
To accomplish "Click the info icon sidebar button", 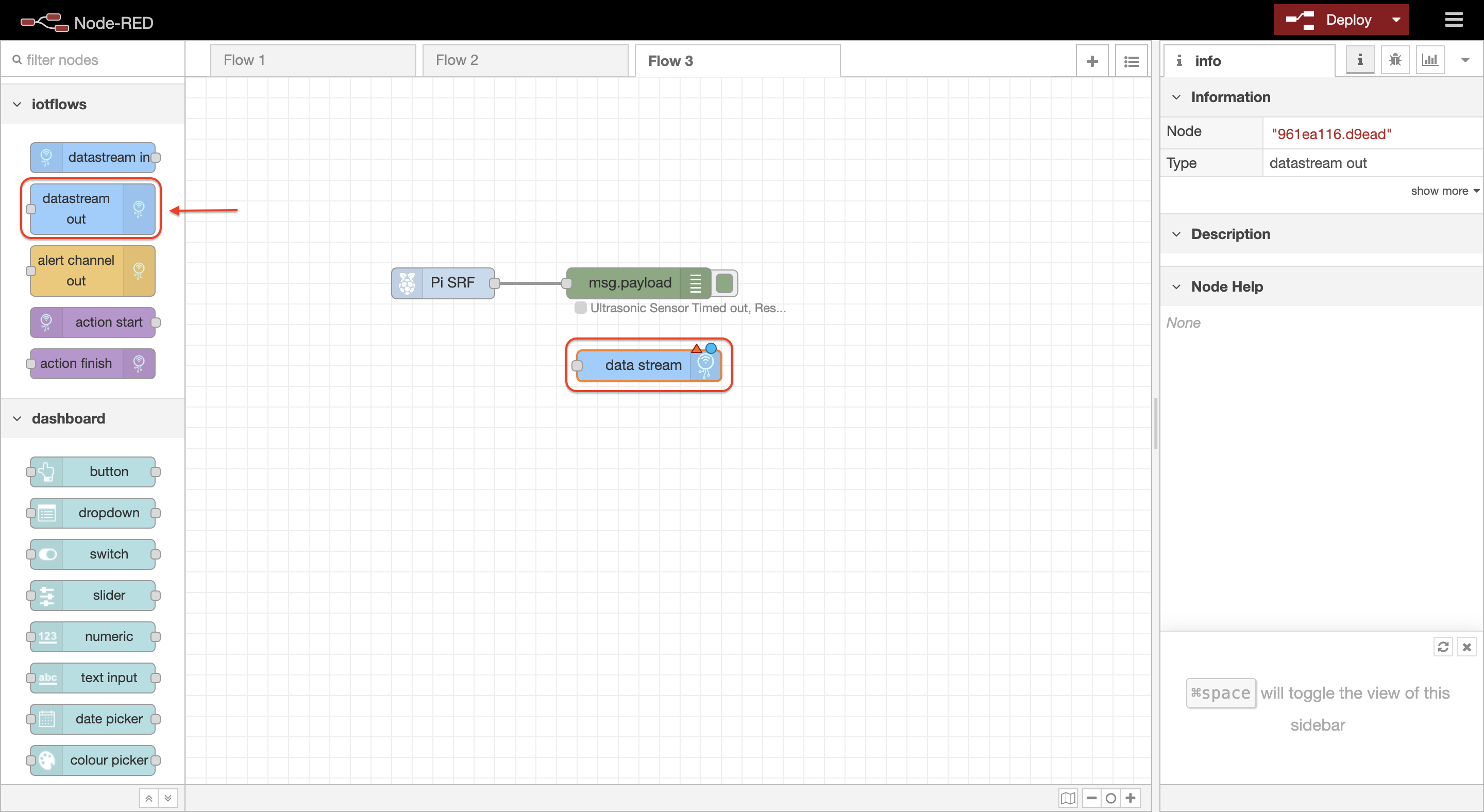I will pos(1360,60).
